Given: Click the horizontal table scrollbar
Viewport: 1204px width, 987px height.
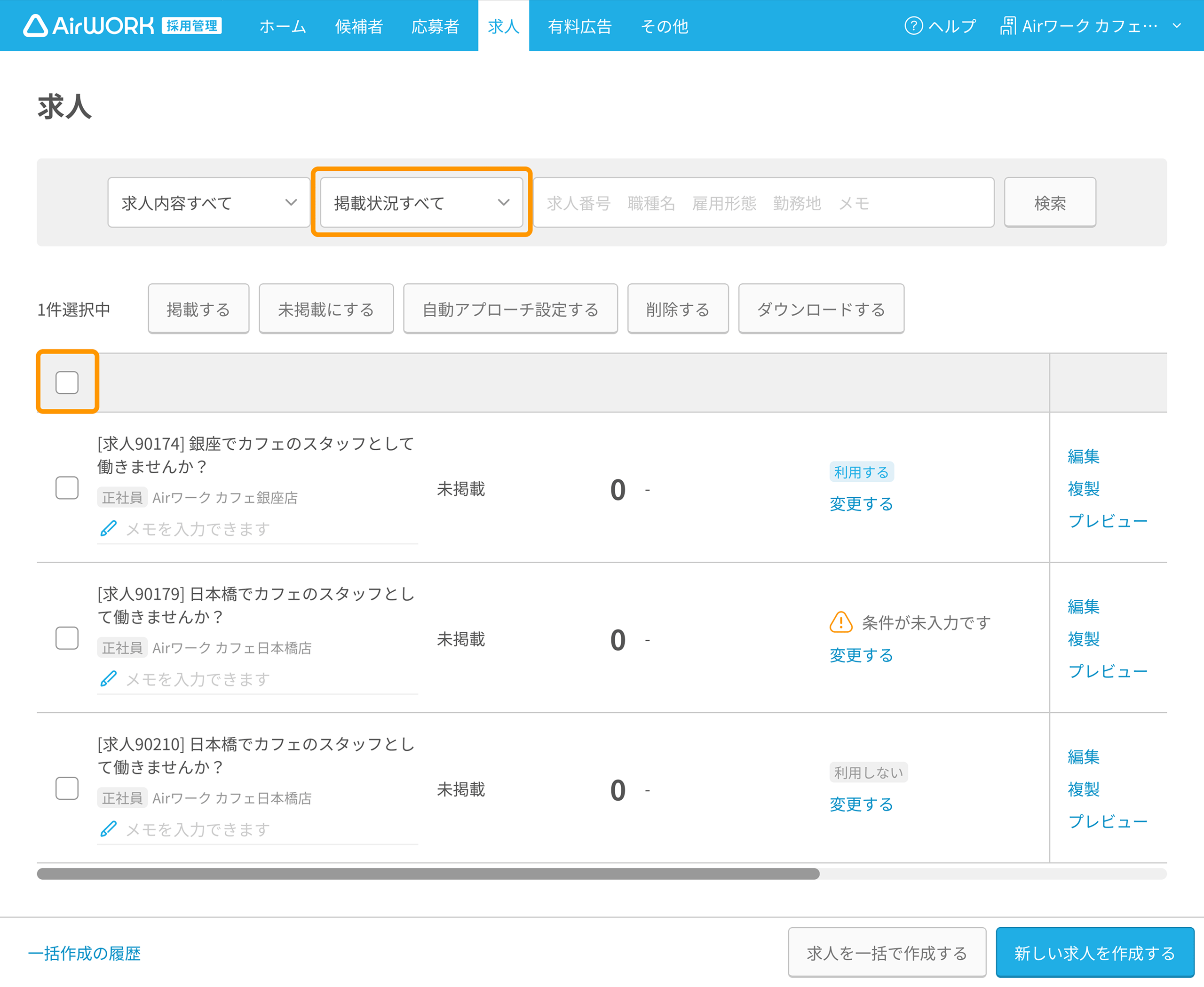Looking at the screenshot, I should tap(428, 874).
